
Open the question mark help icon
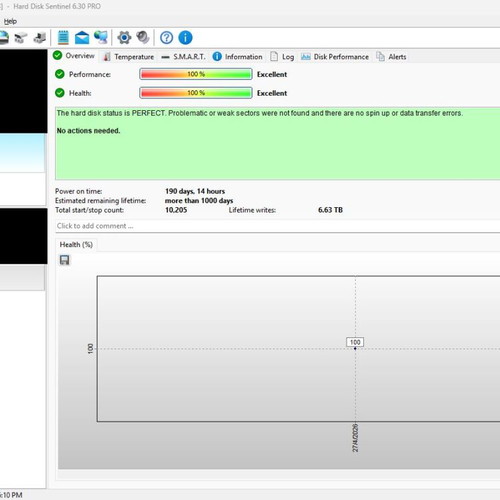166,38
